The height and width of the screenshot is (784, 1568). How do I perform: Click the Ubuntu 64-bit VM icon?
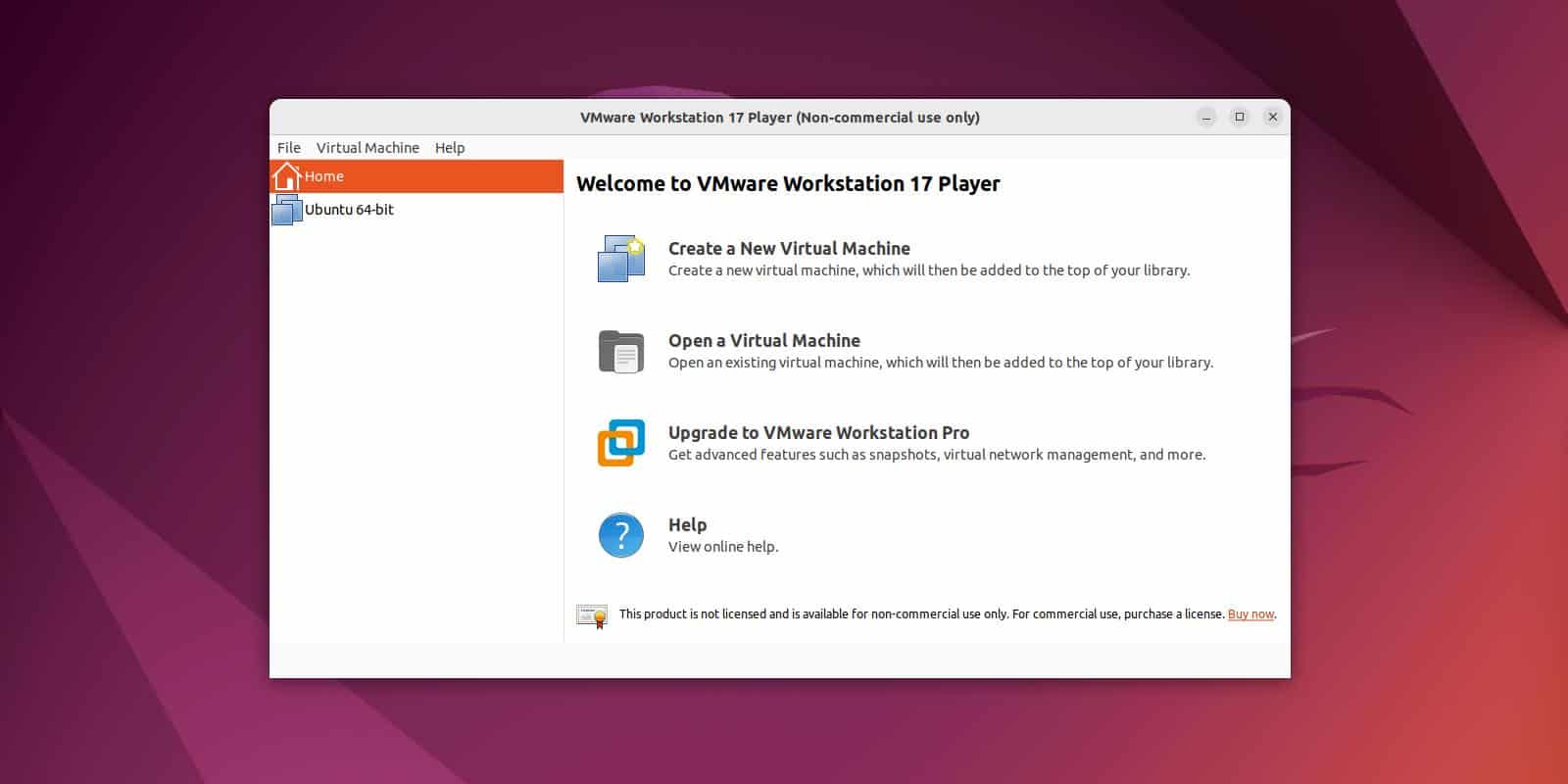[287, 210]
